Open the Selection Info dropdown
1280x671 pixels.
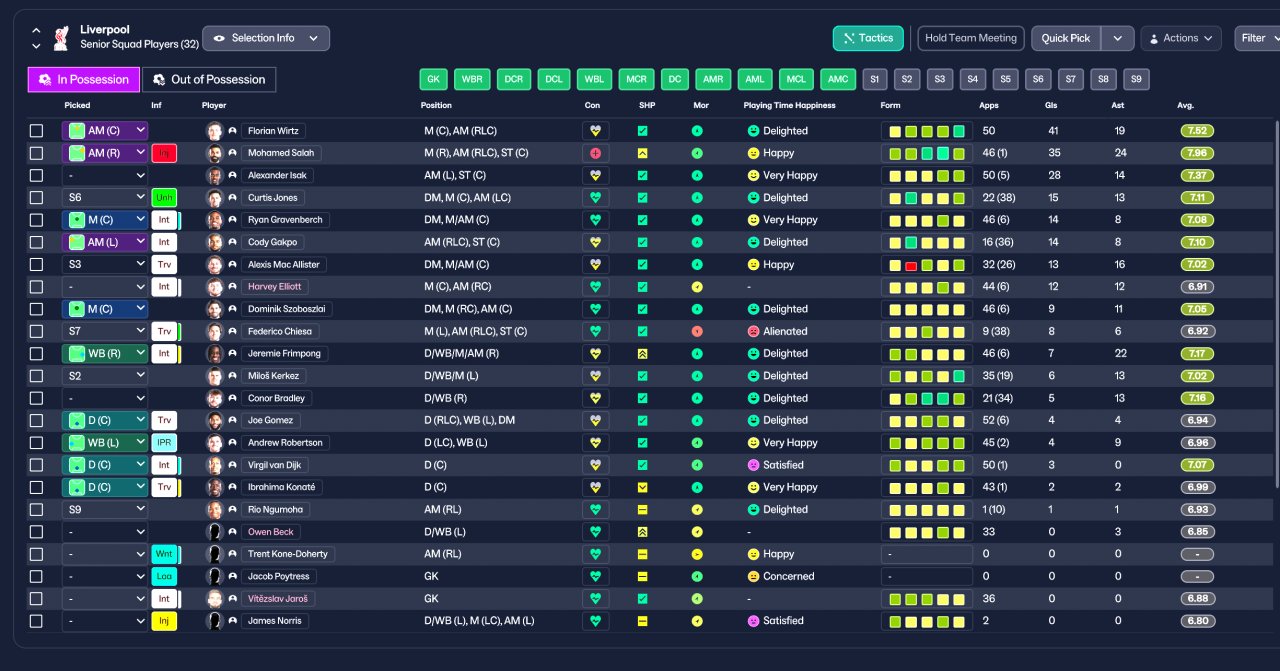tap(266, 38)
